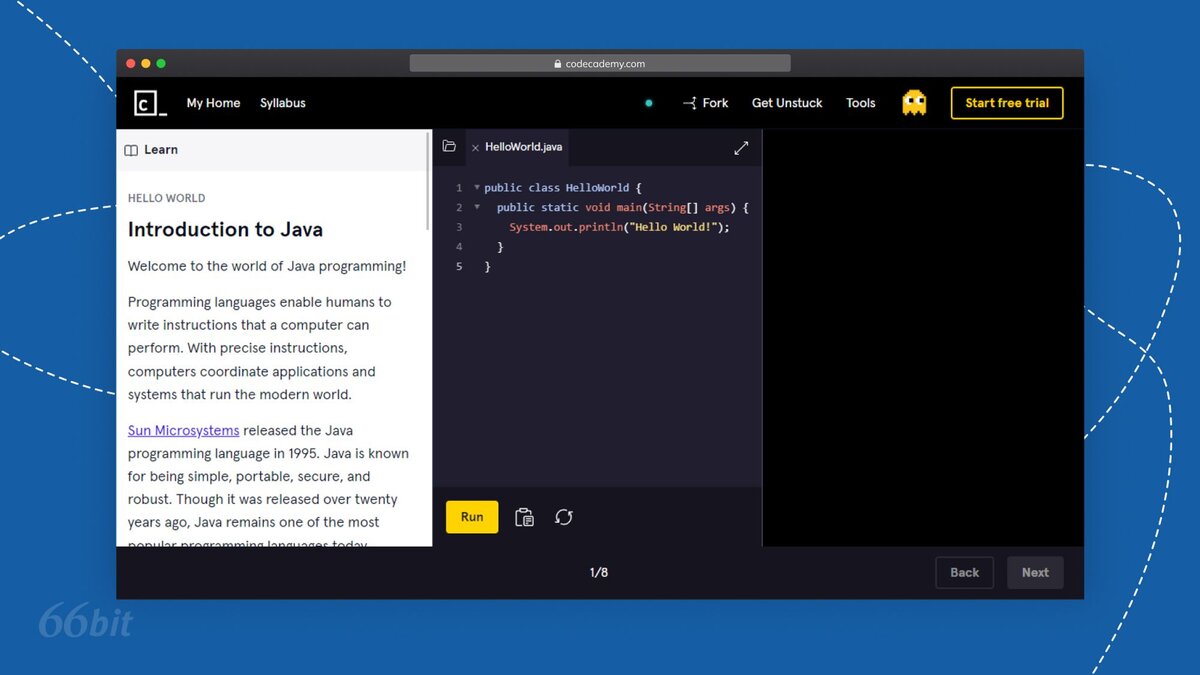Expand the code editor to fullscreen
The image size is (1200, 675).
[741, 148]
